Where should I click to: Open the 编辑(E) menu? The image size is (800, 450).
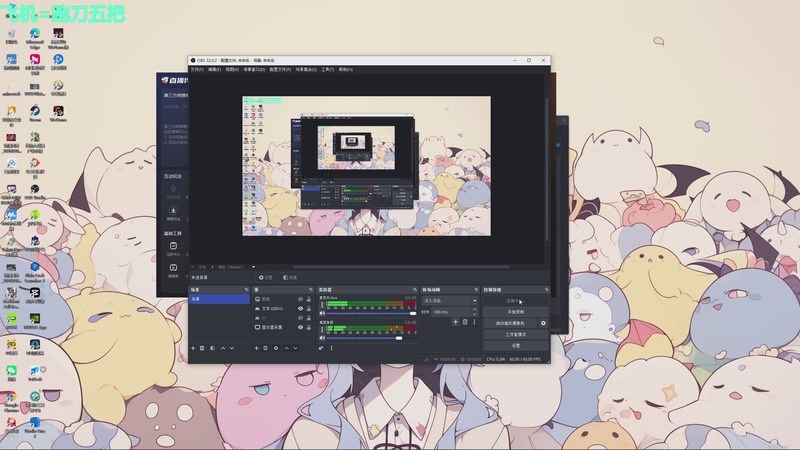[x=214, y=69]
